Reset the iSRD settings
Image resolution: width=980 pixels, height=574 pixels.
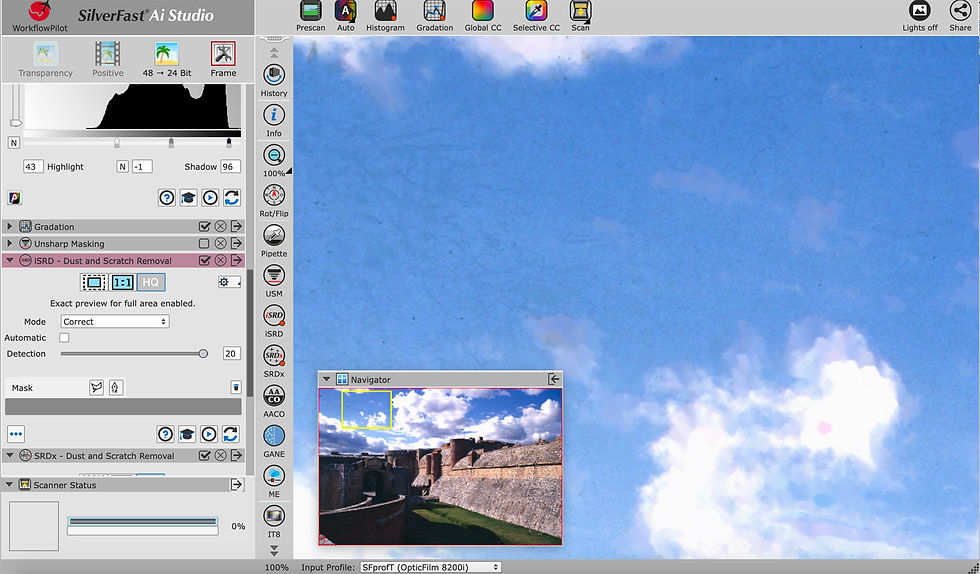[x=231, y=433]
